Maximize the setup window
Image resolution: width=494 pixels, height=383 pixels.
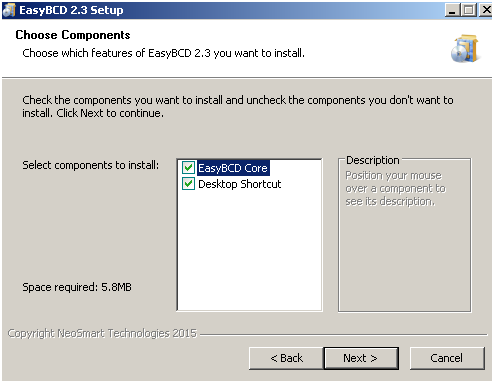(x=468, y=10)
